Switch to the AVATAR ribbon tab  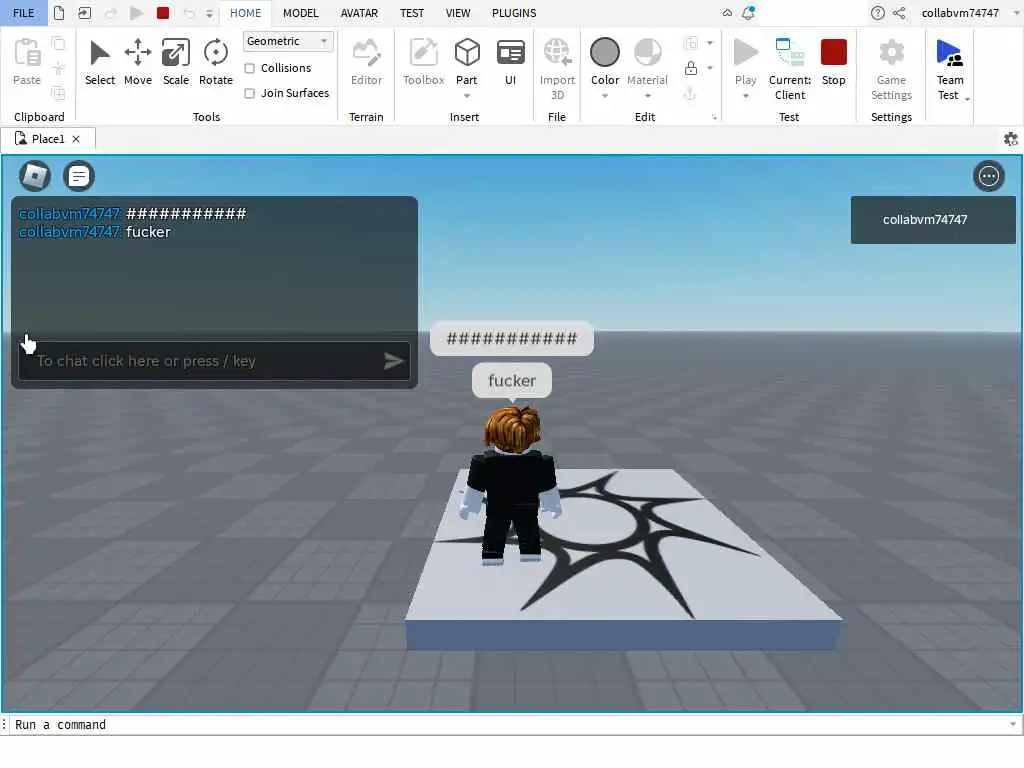(x=359, y=12)
